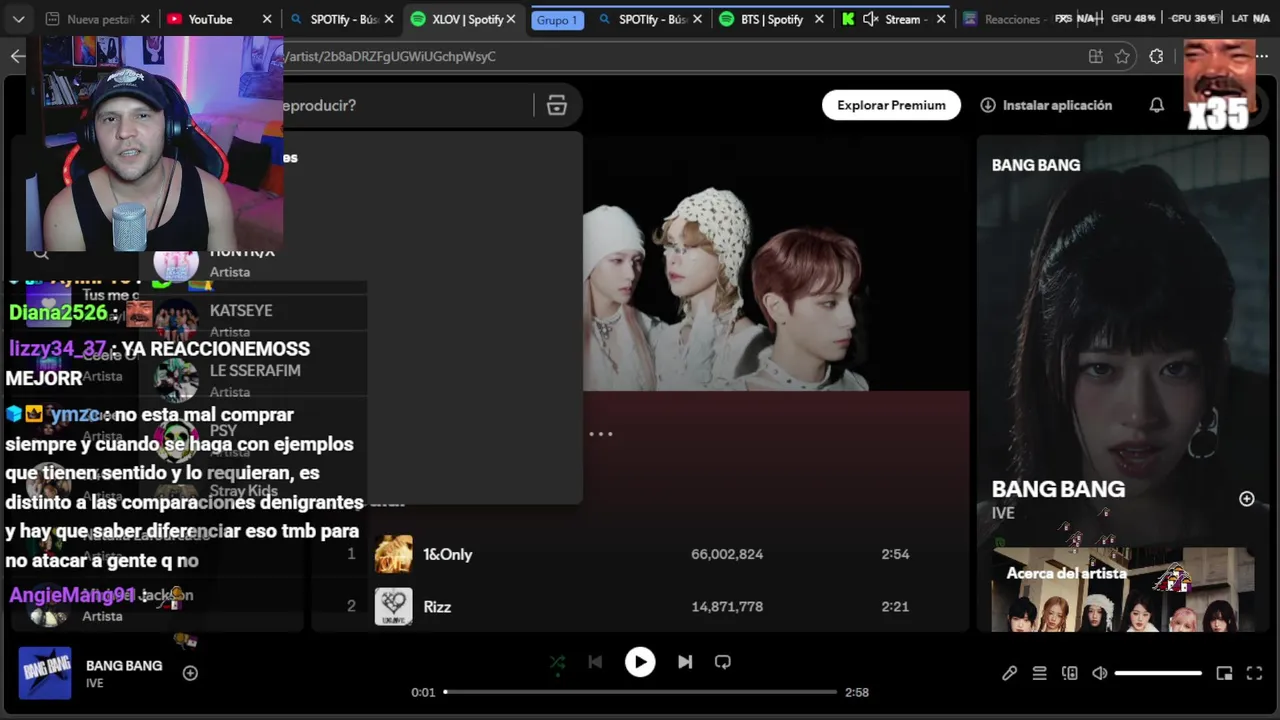
Task: Open BANG BANG title in right panel
Action: pyautogui.click(x=1058, y=489)
